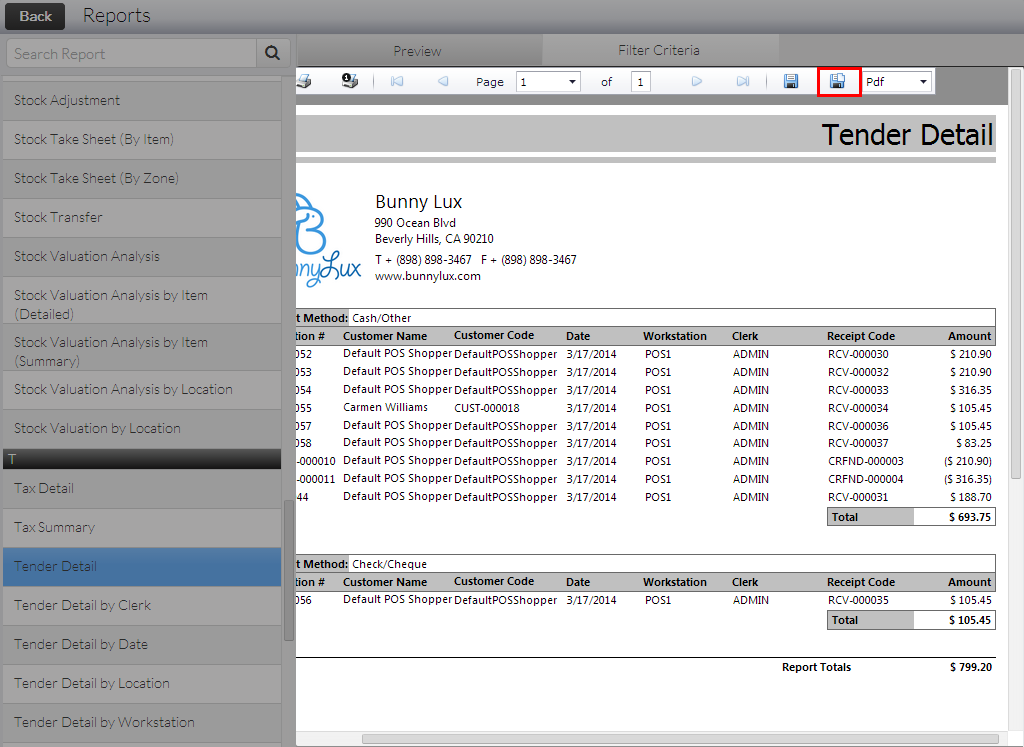Open the page number dropdown
This screenshot has width=1024, height=747.
[x=548, y=82]
